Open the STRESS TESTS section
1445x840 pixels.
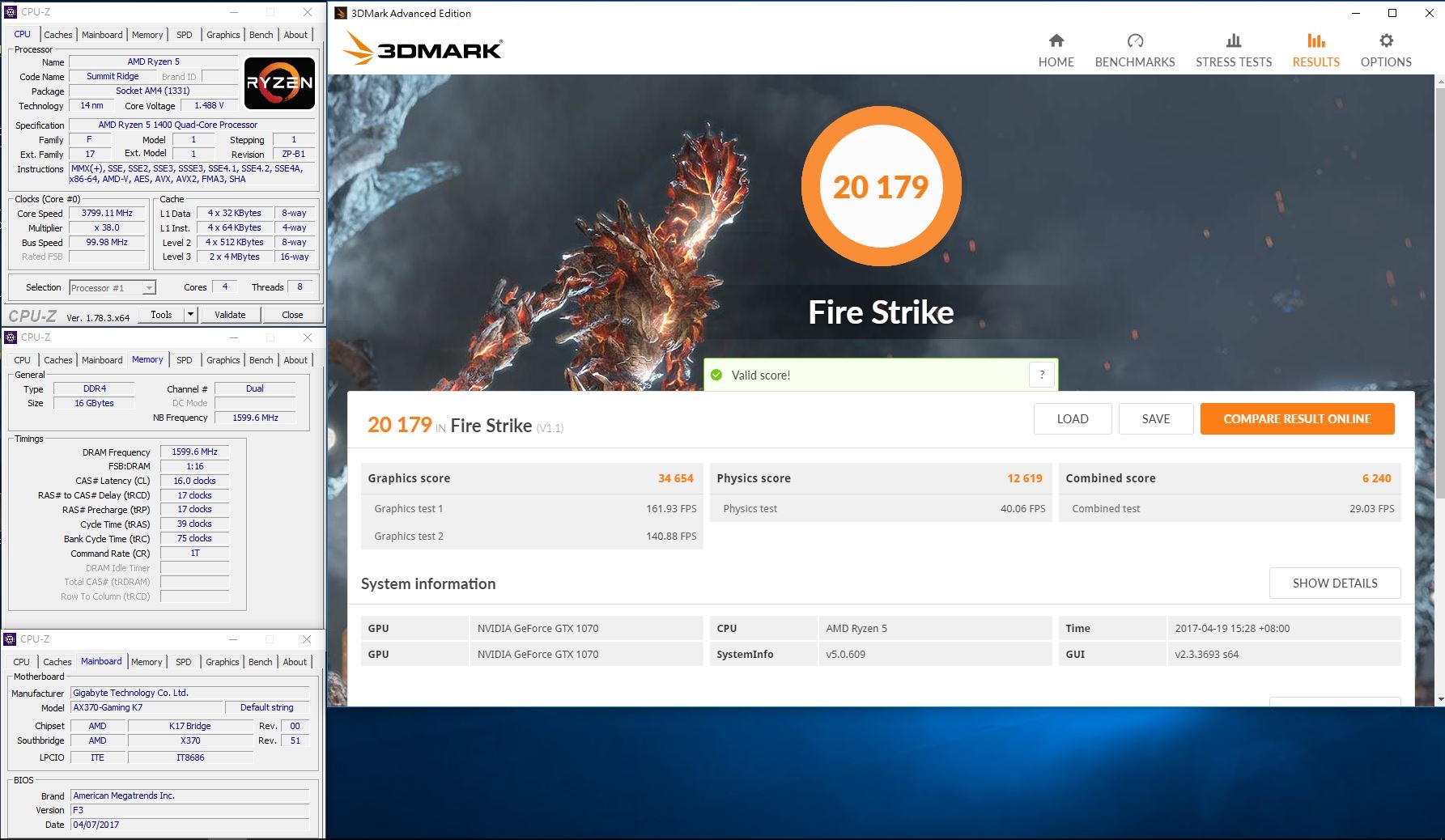pos(1234,50)
